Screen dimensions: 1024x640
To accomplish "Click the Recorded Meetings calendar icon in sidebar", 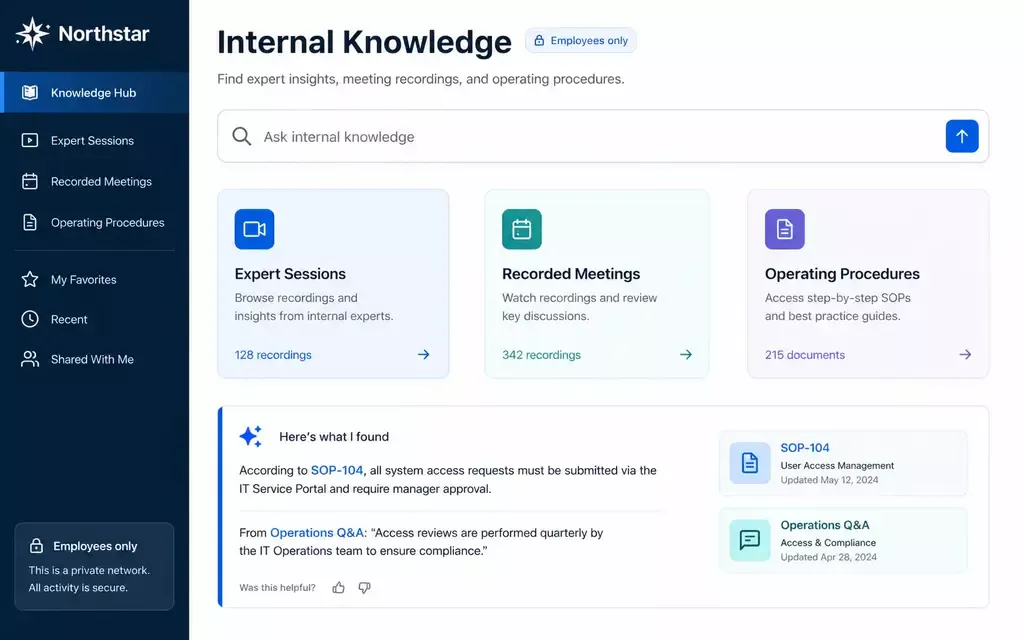I will pyautogui.click(x=30, y=182).
